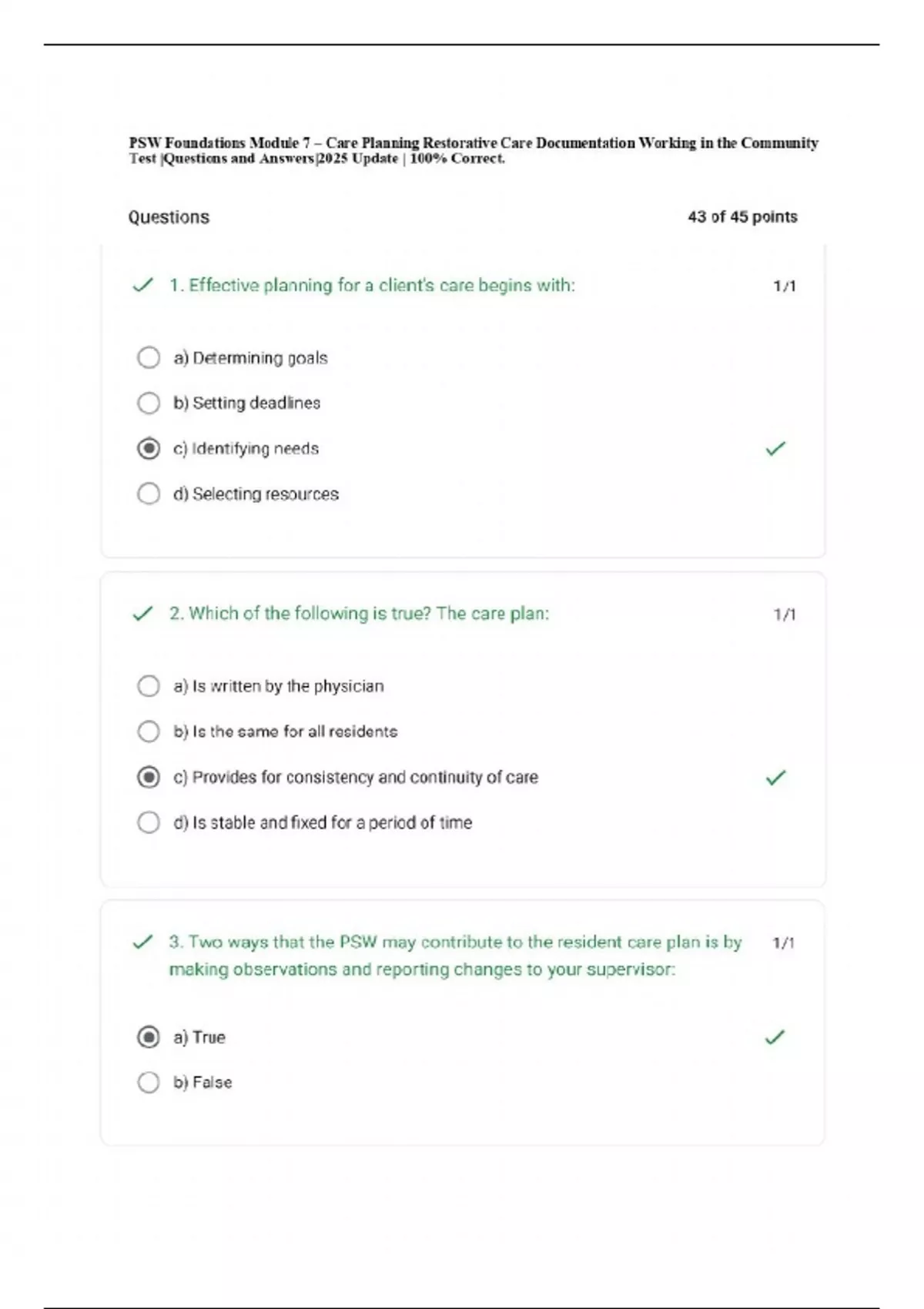Pick the 'Selecting resources' radio option
The image size is (924, 1309).
click(149, 494)
